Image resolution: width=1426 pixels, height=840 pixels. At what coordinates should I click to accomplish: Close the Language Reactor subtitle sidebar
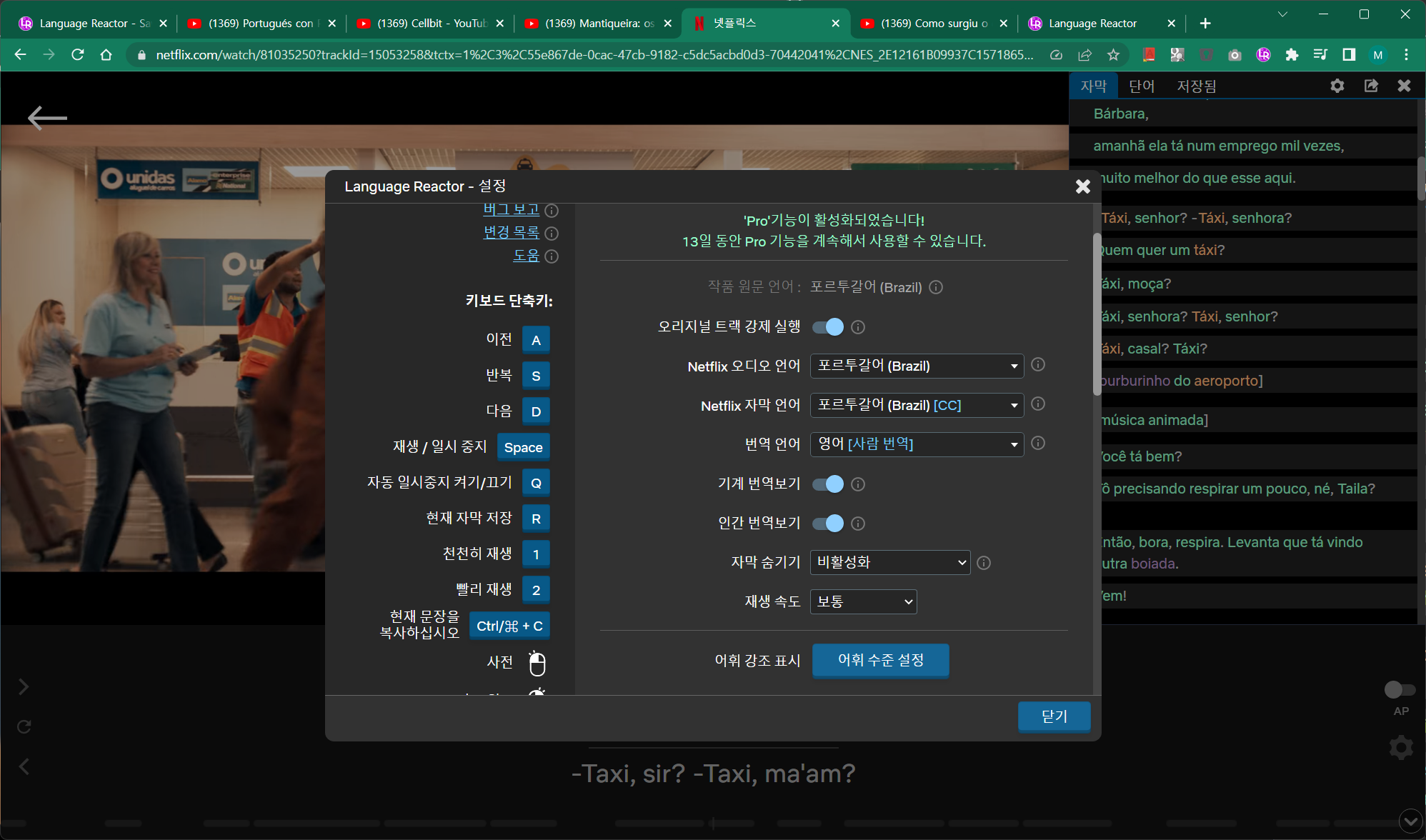click(1404, 86)
